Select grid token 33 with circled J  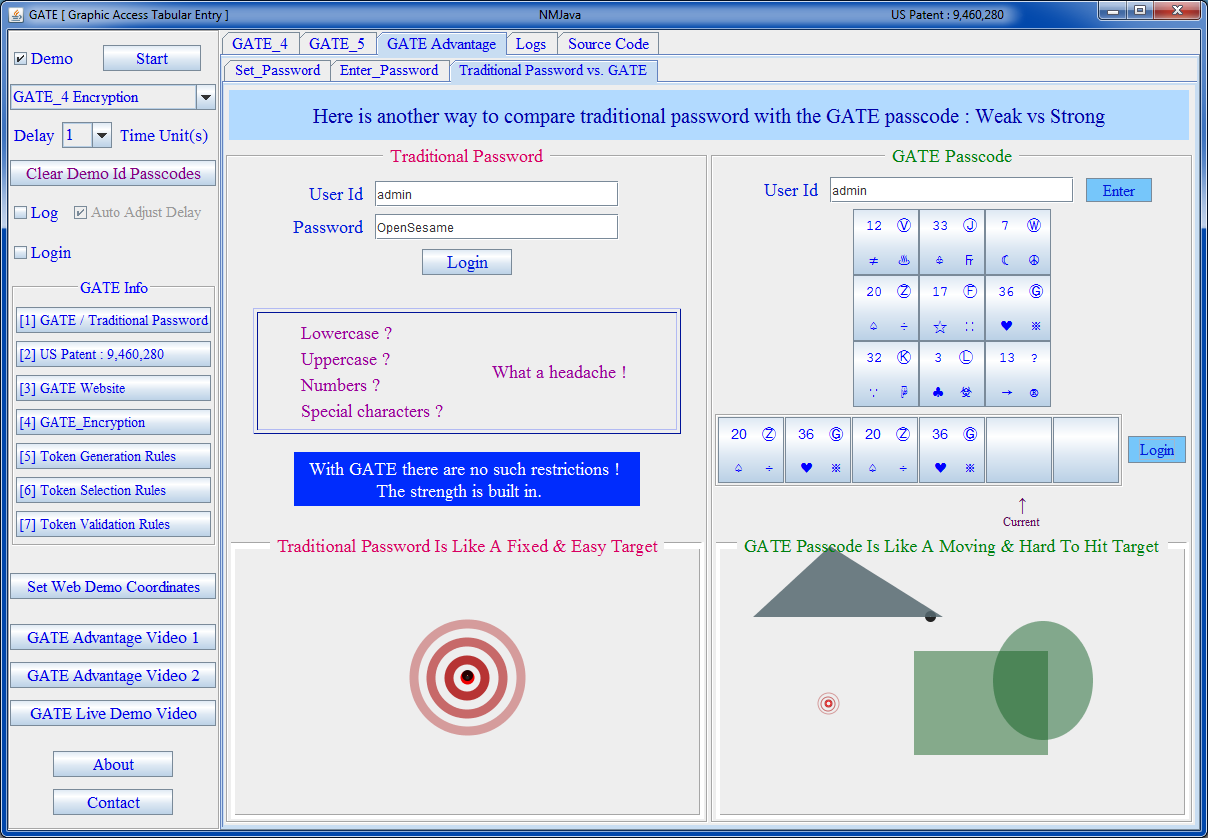pos(952,243)
